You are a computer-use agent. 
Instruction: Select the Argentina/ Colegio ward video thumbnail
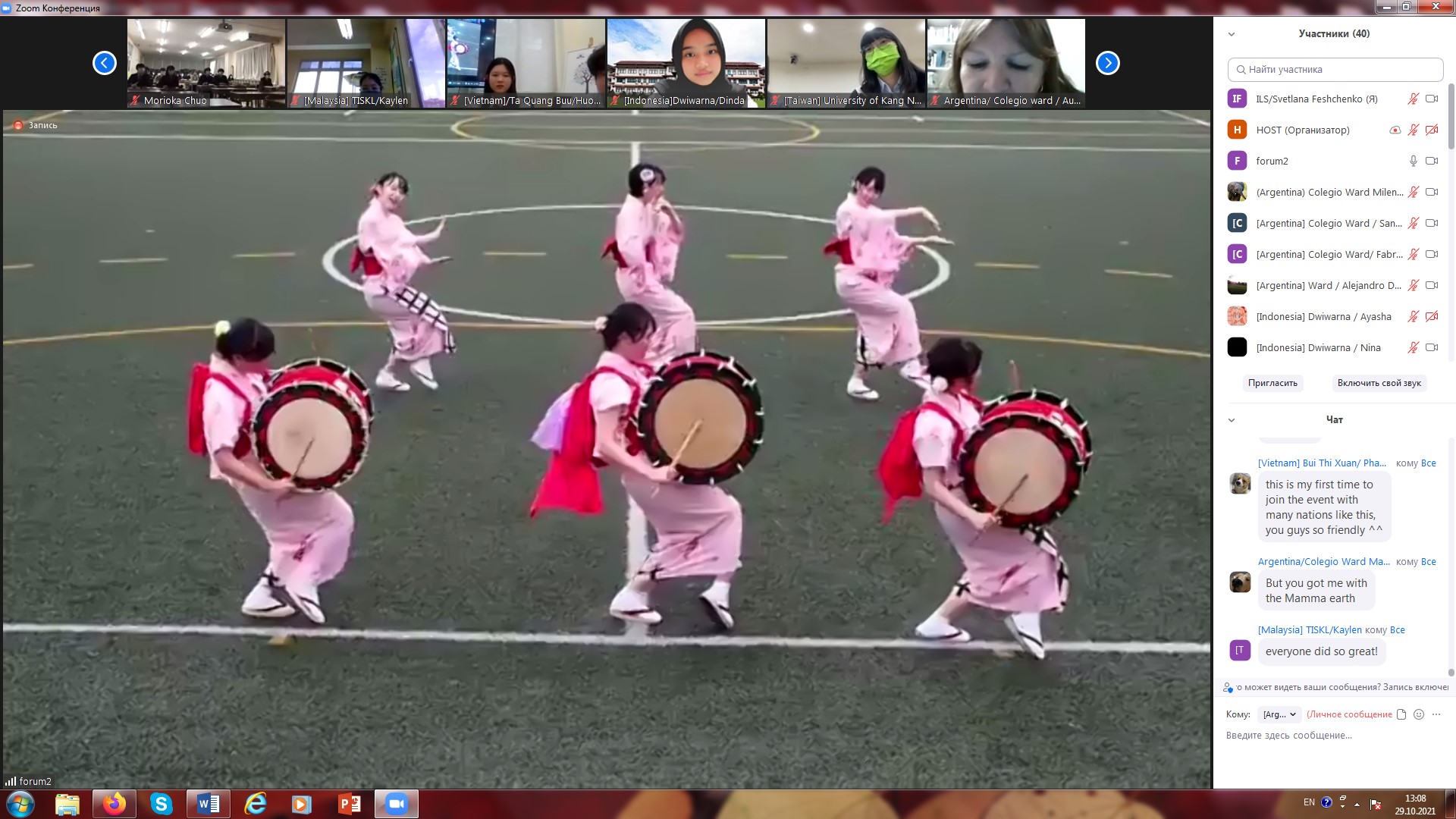1006,63
